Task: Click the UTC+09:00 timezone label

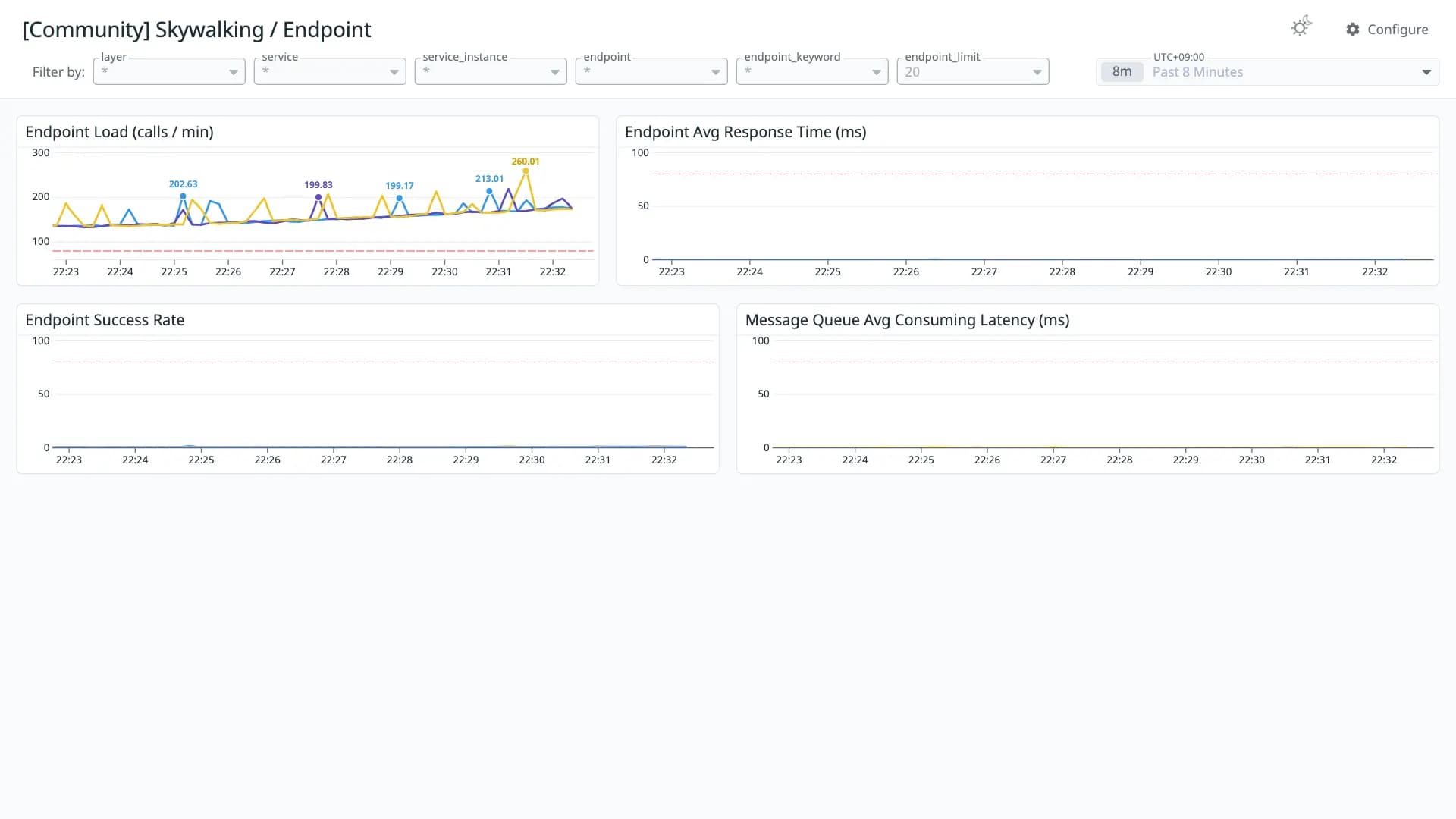Action: 1178,57
